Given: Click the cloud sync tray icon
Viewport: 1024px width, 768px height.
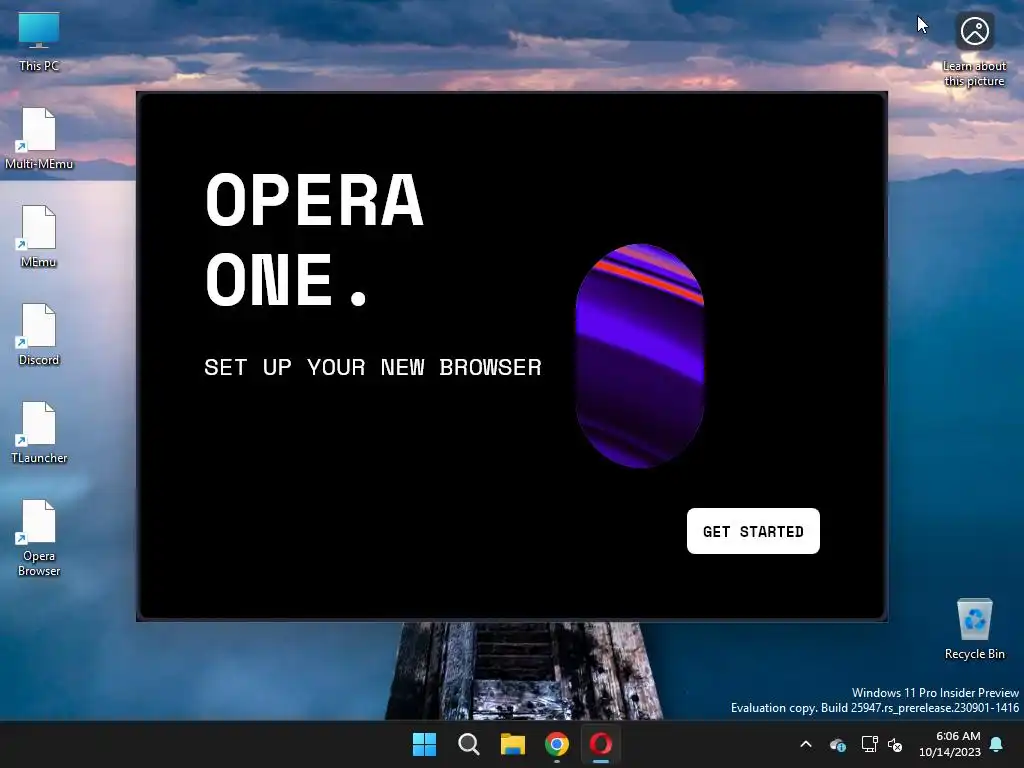Looking at the screenshot, I should [838, 744].
